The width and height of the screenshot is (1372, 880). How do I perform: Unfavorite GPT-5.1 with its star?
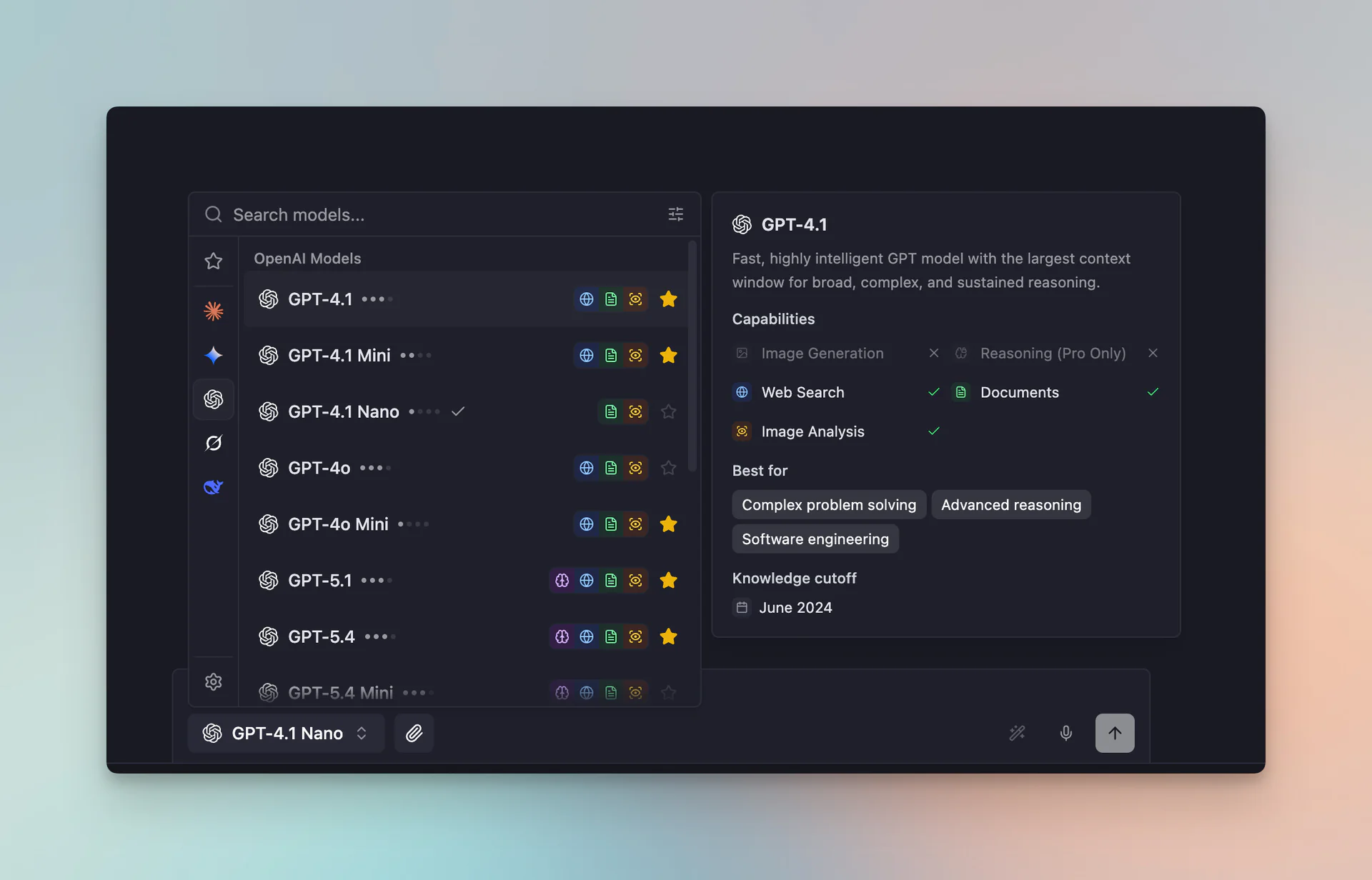point(668,580)
